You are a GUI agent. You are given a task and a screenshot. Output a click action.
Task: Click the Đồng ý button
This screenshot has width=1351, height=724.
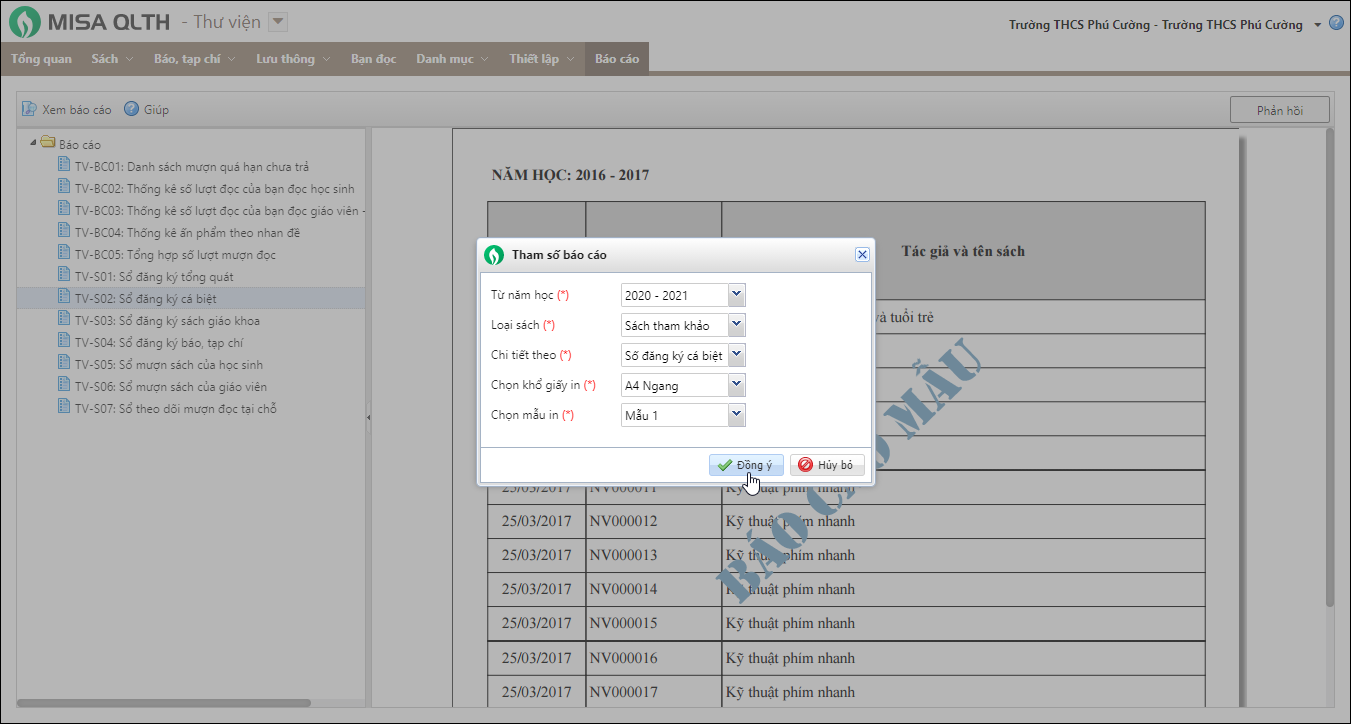tap(746, 465)
